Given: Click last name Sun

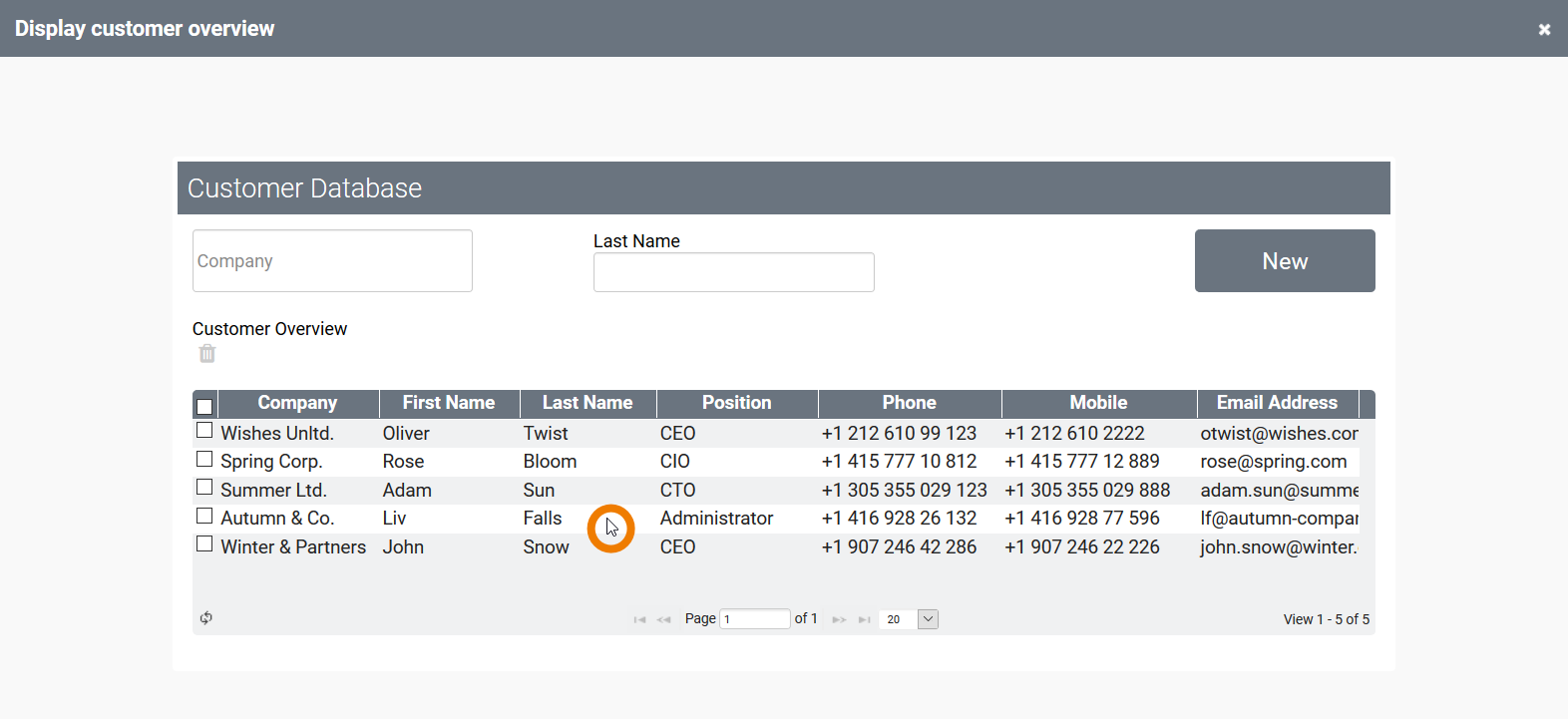Looking at the screenshot, I should tap(539, 491).
